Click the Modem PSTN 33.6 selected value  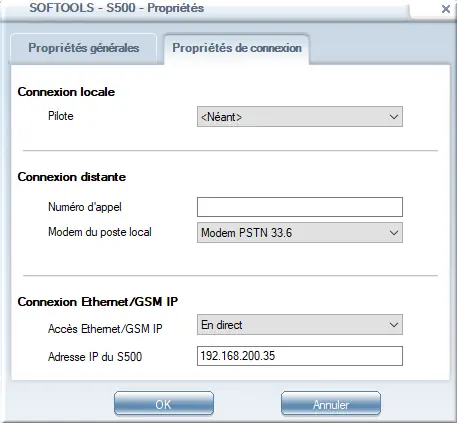tap(247, 233)
